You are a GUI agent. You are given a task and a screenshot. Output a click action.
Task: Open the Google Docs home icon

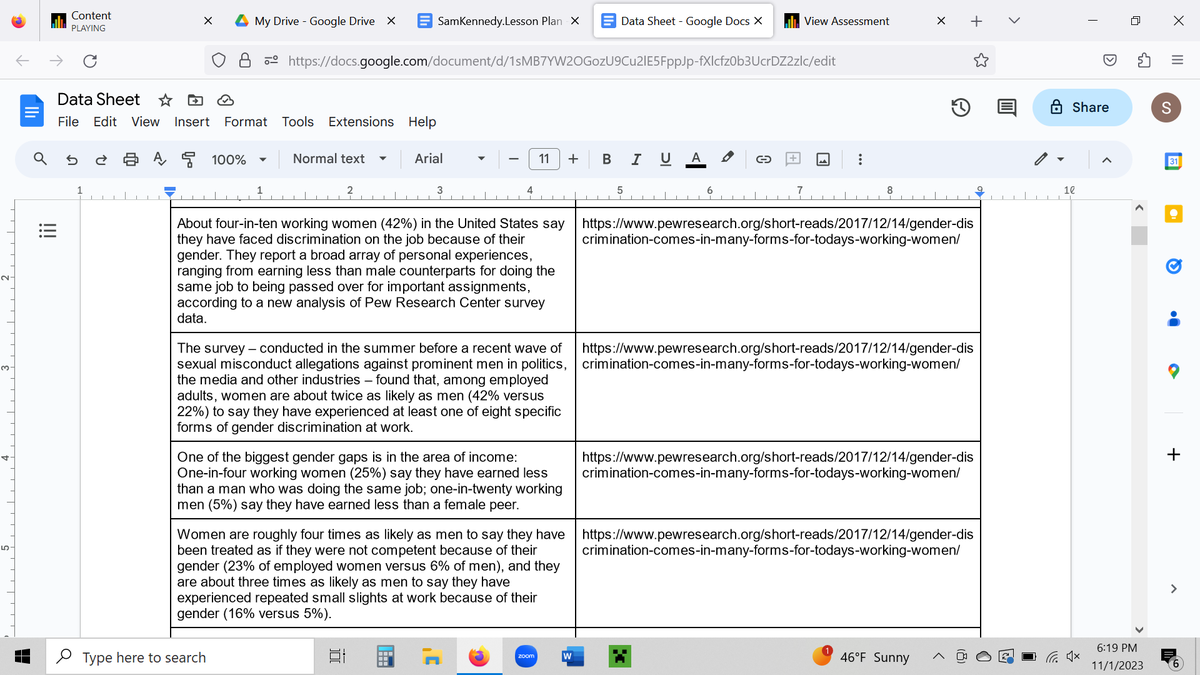(x=31, y=109)
